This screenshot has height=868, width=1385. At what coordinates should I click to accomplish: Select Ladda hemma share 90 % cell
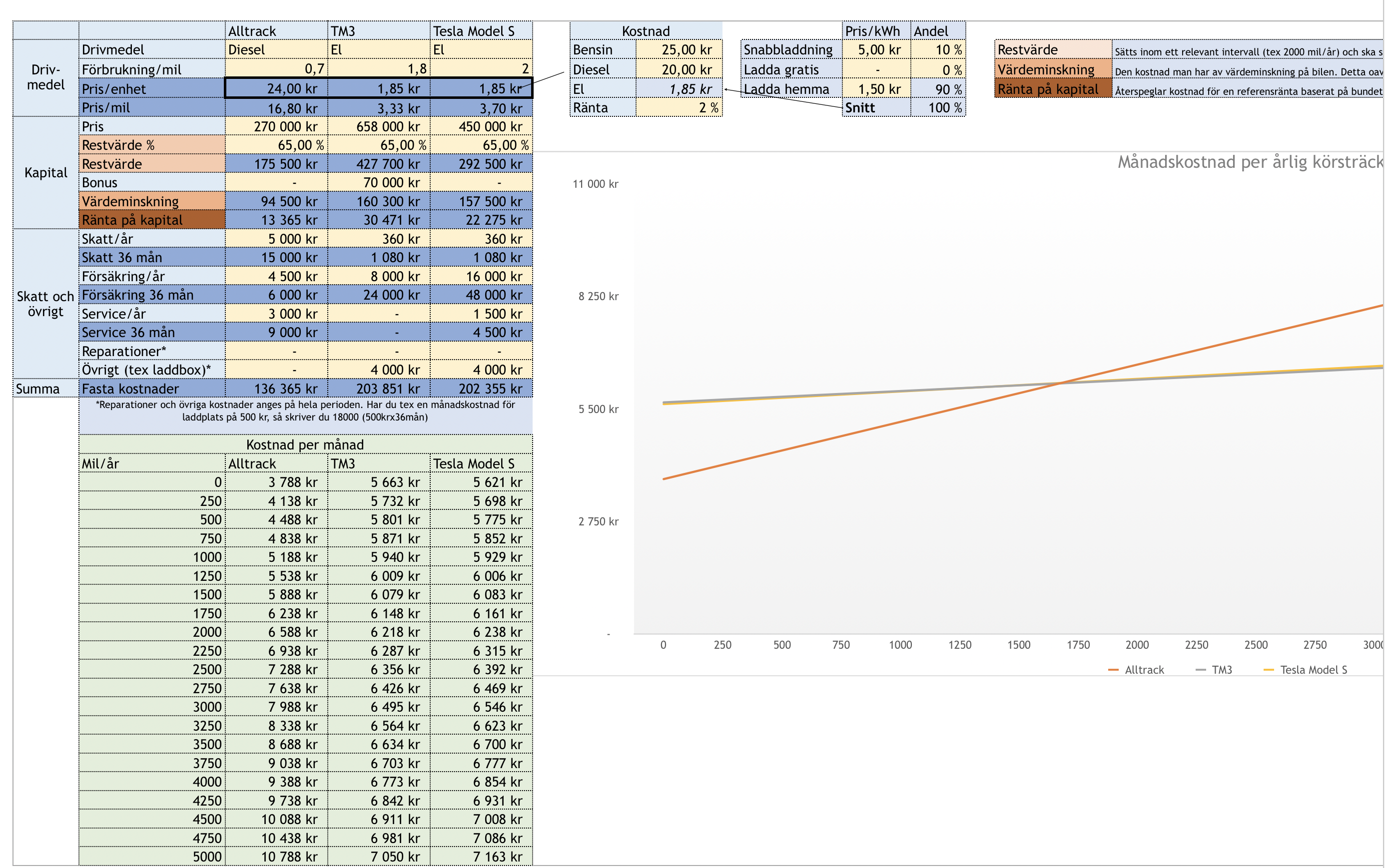pos(938,89)
